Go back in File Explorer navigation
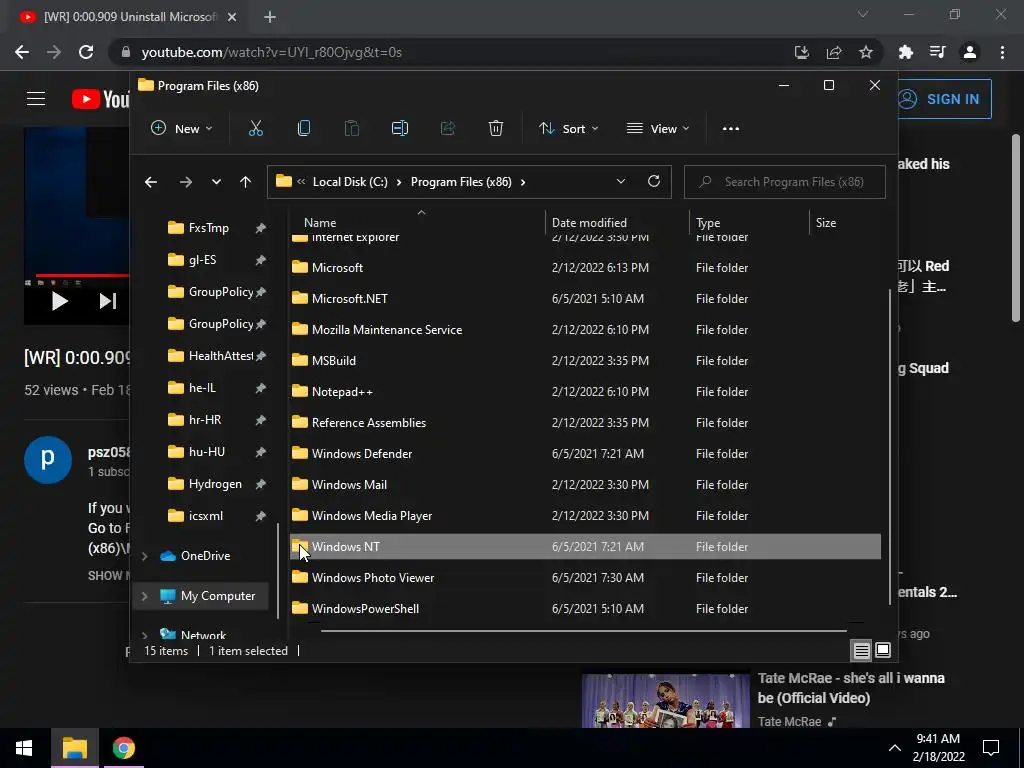This screenshot has width=1024, height=768. pos(151,182)
